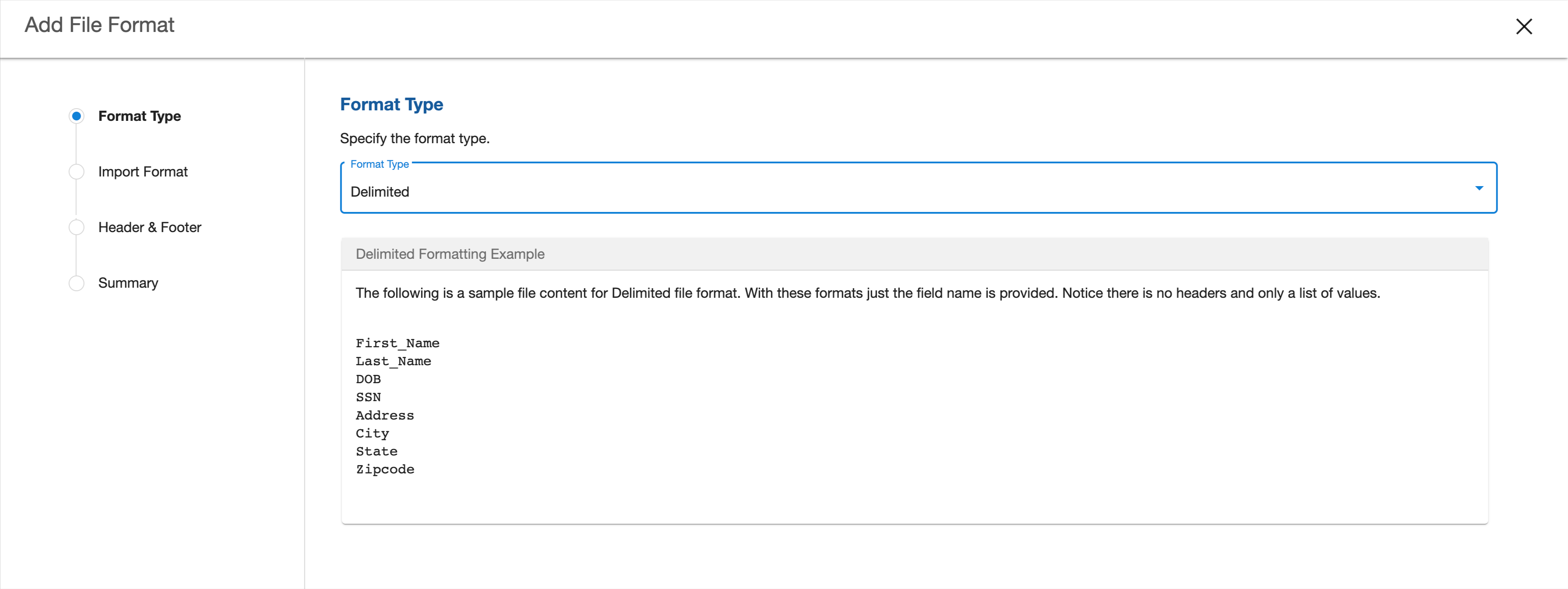Expand the Format Type dropdown arrow

click(x=1479, y=188)
